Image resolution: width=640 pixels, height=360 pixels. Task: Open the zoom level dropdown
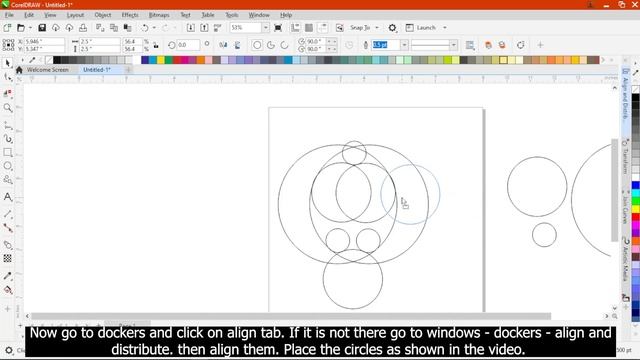(x=266, y=28)
